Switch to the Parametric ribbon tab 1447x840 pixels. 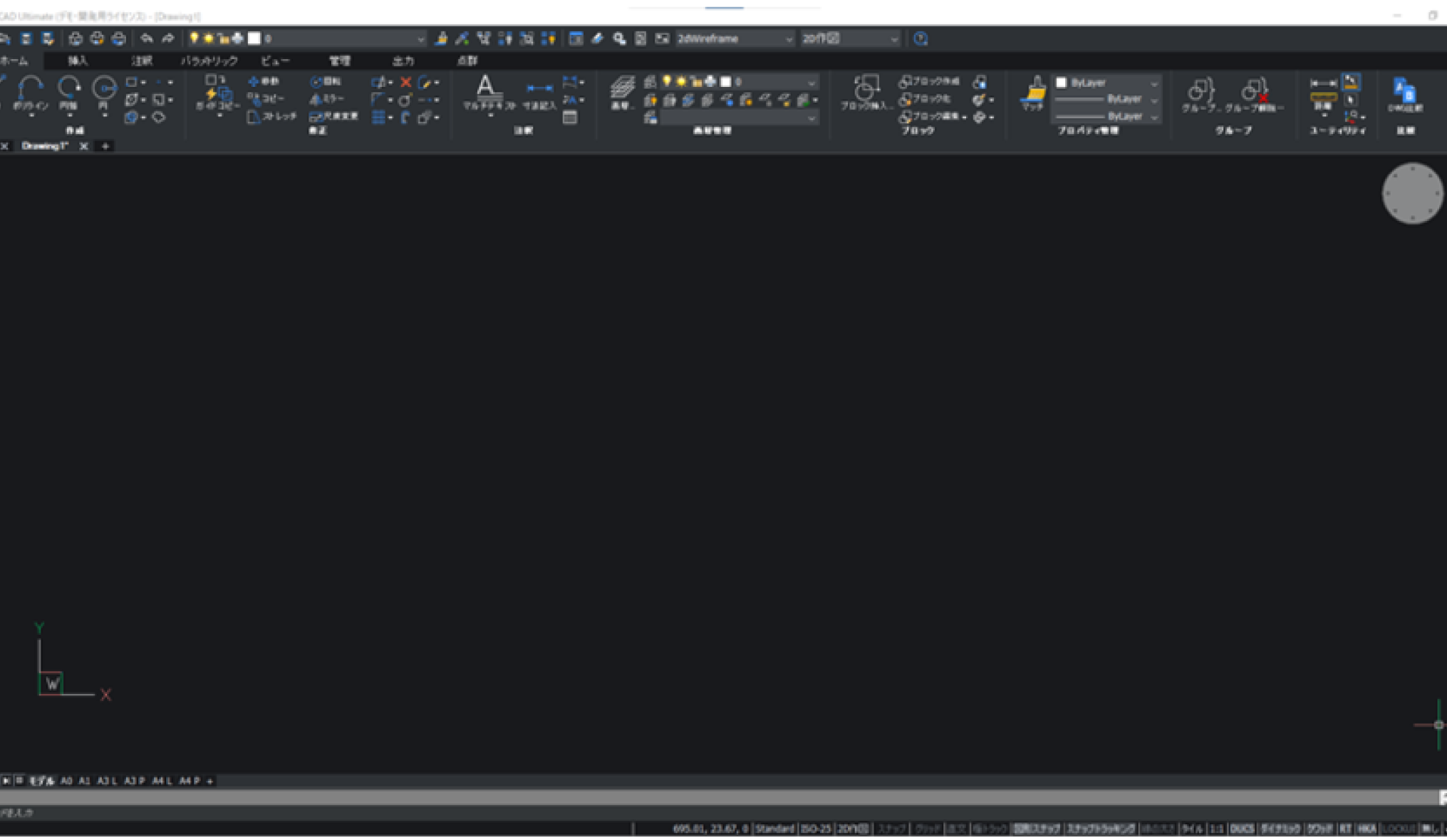click(x=209, y=61)
